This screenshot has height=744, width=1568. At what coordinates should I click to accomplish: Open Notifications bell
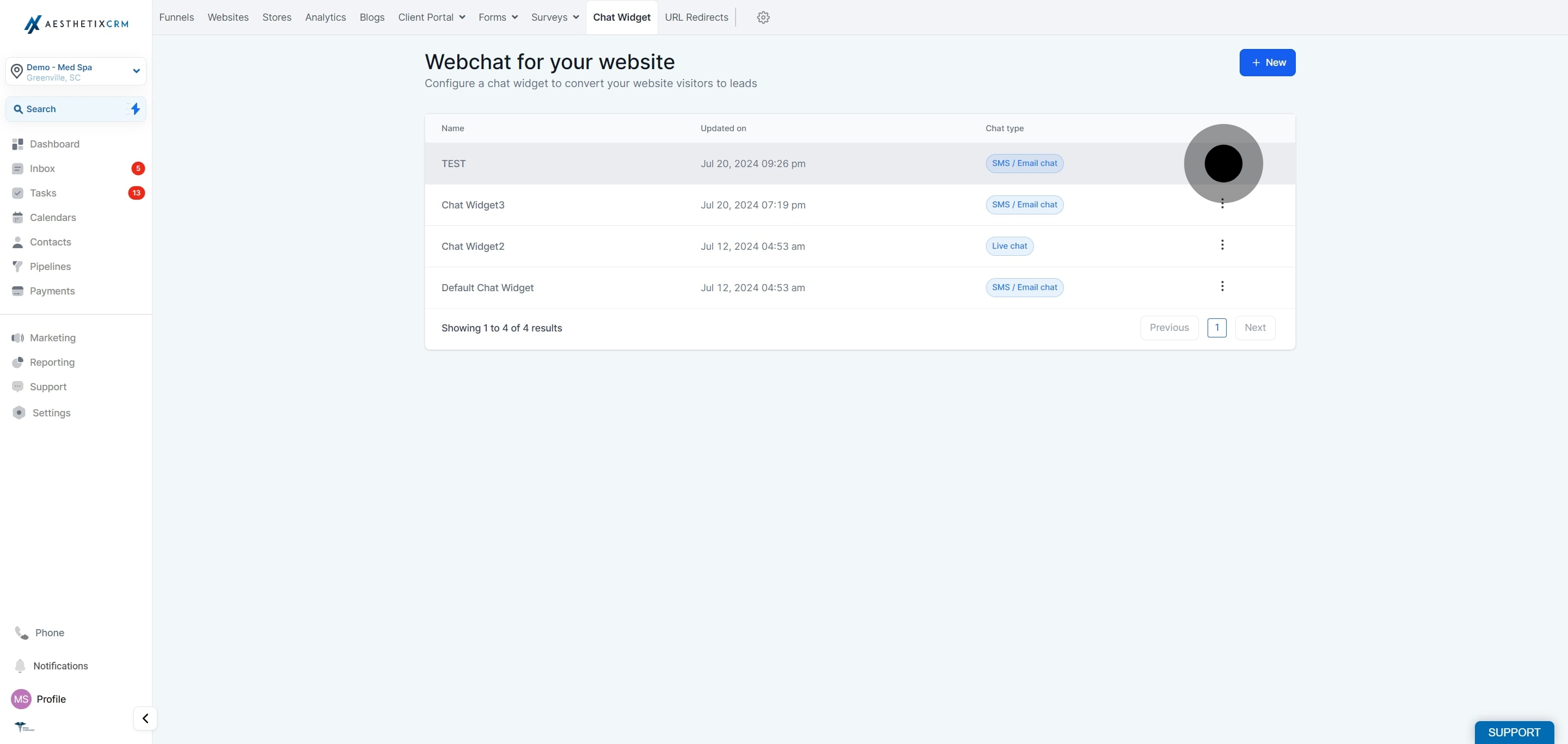pos(20,666)
